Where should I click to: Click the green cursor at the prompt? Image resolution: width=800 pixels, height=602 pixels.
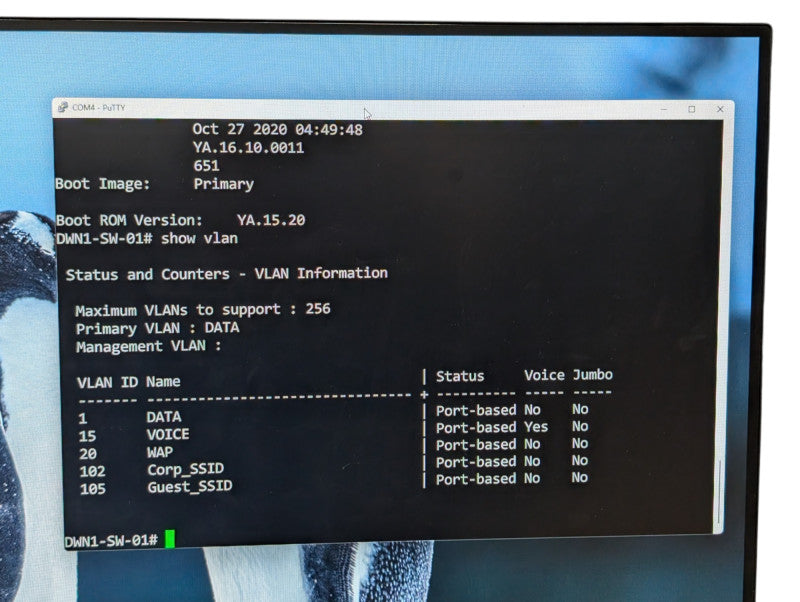point(170,539)
